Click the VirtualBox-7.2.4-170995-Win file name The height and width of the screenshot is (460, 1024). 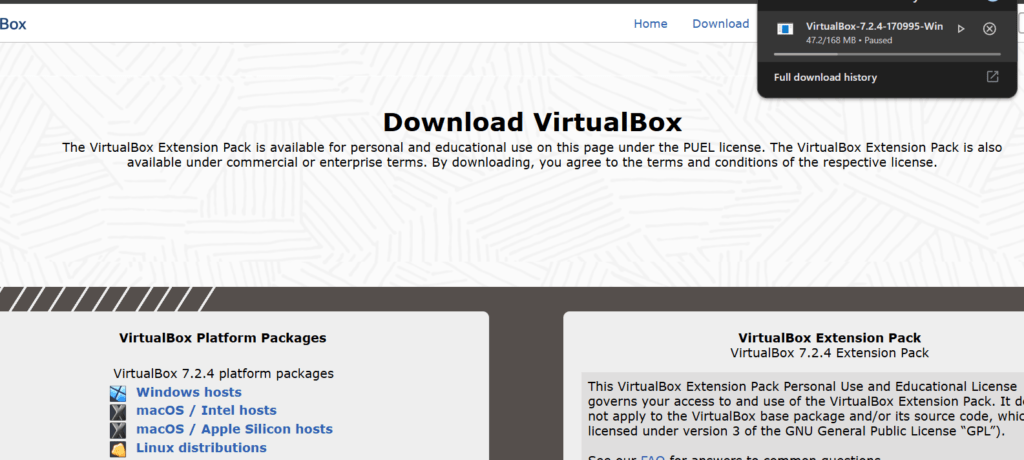click(x=873, y=26)
